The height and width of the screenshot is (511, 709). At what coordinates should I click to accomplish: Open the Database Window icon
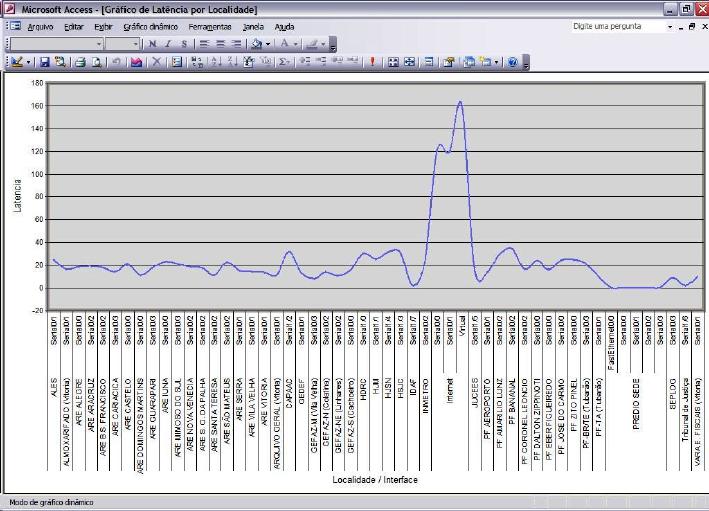(469, 62)
